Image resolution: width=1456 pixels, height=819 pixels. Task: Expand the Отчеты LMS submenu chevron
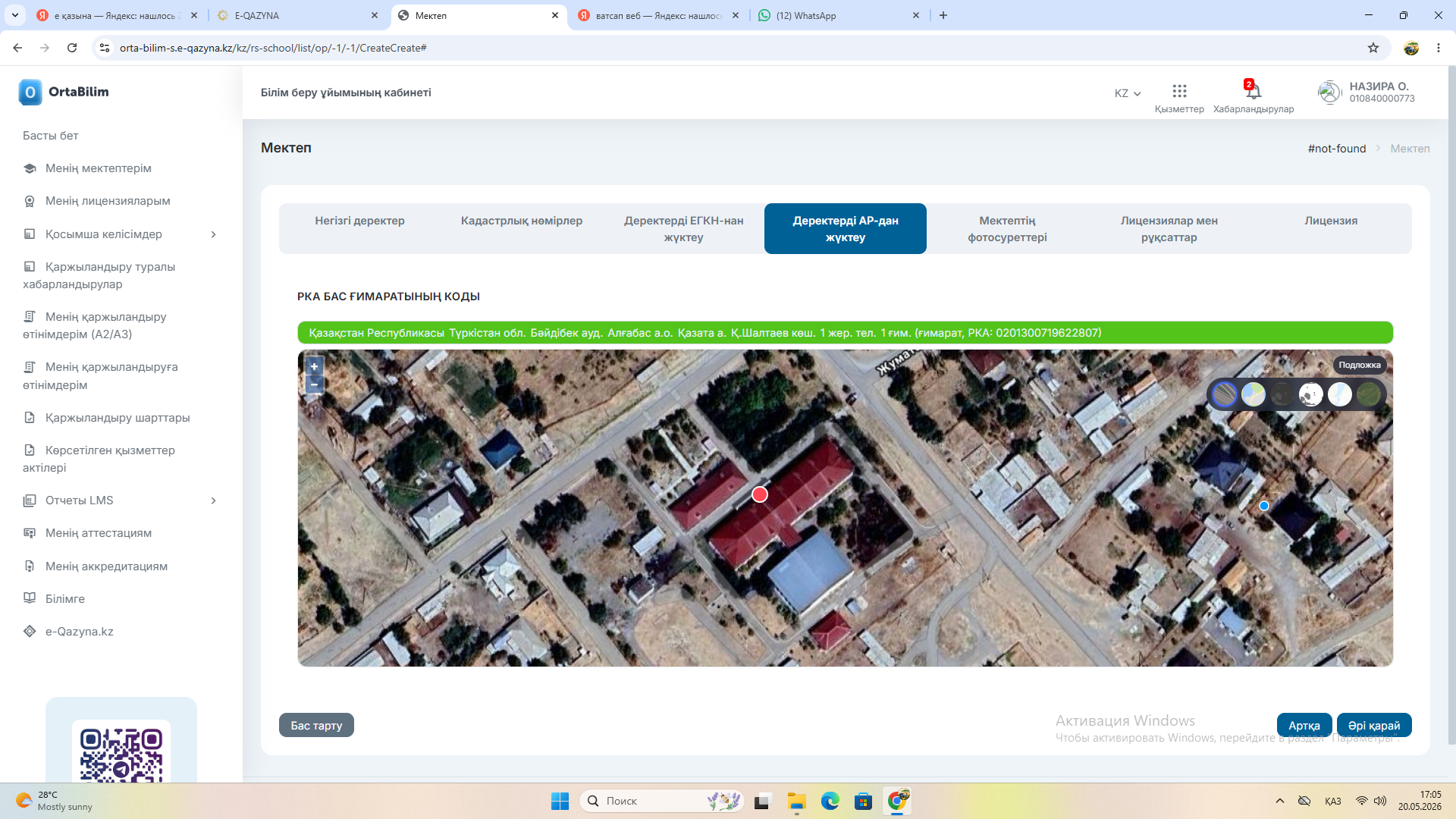(214, 500)
